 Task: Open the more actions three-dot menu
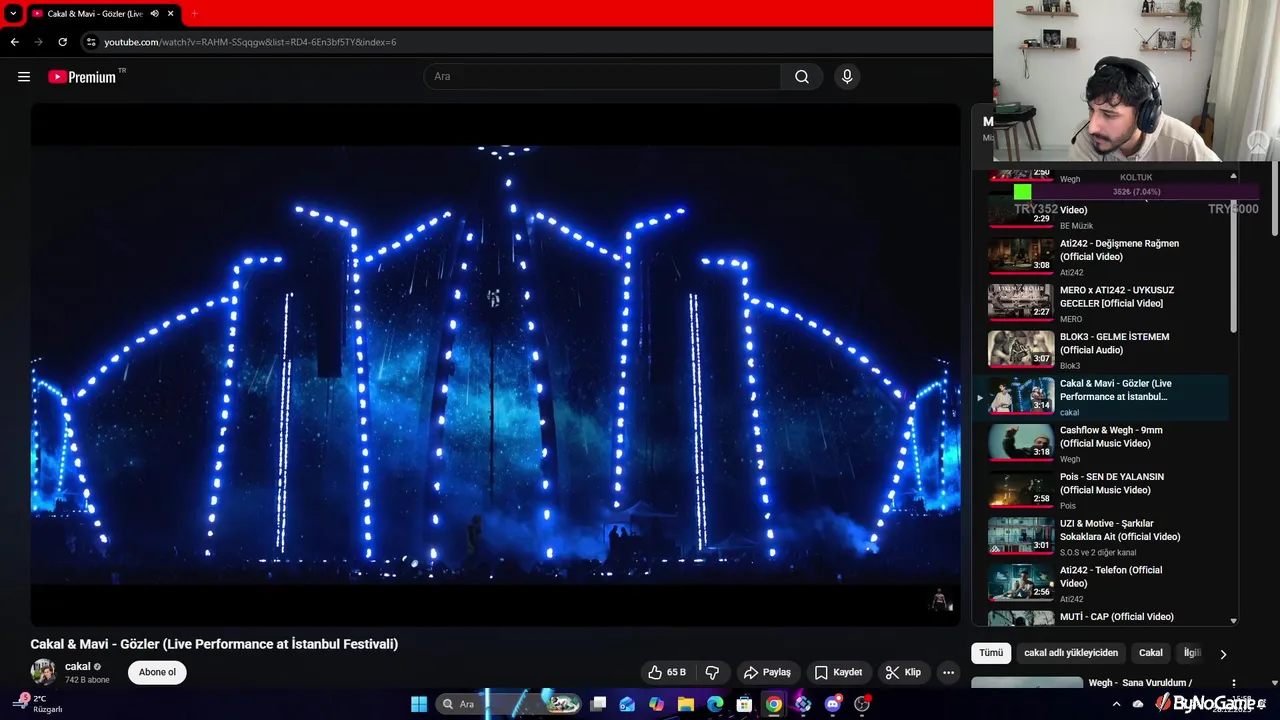949,672
